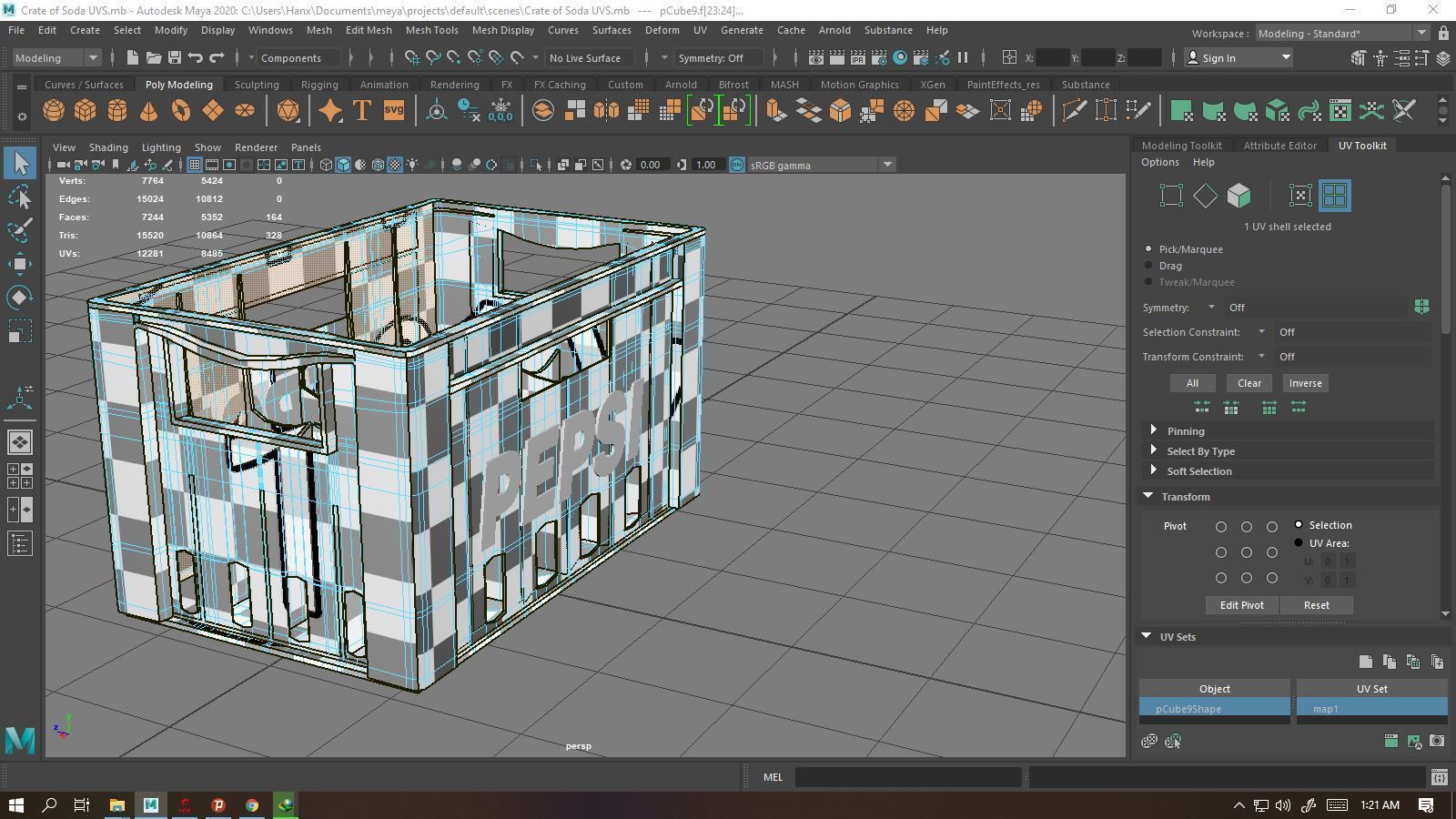This screenshot has height=819, width=1456.
Task: Create a polygon torus from the shelf
Action: click(181, 111)
